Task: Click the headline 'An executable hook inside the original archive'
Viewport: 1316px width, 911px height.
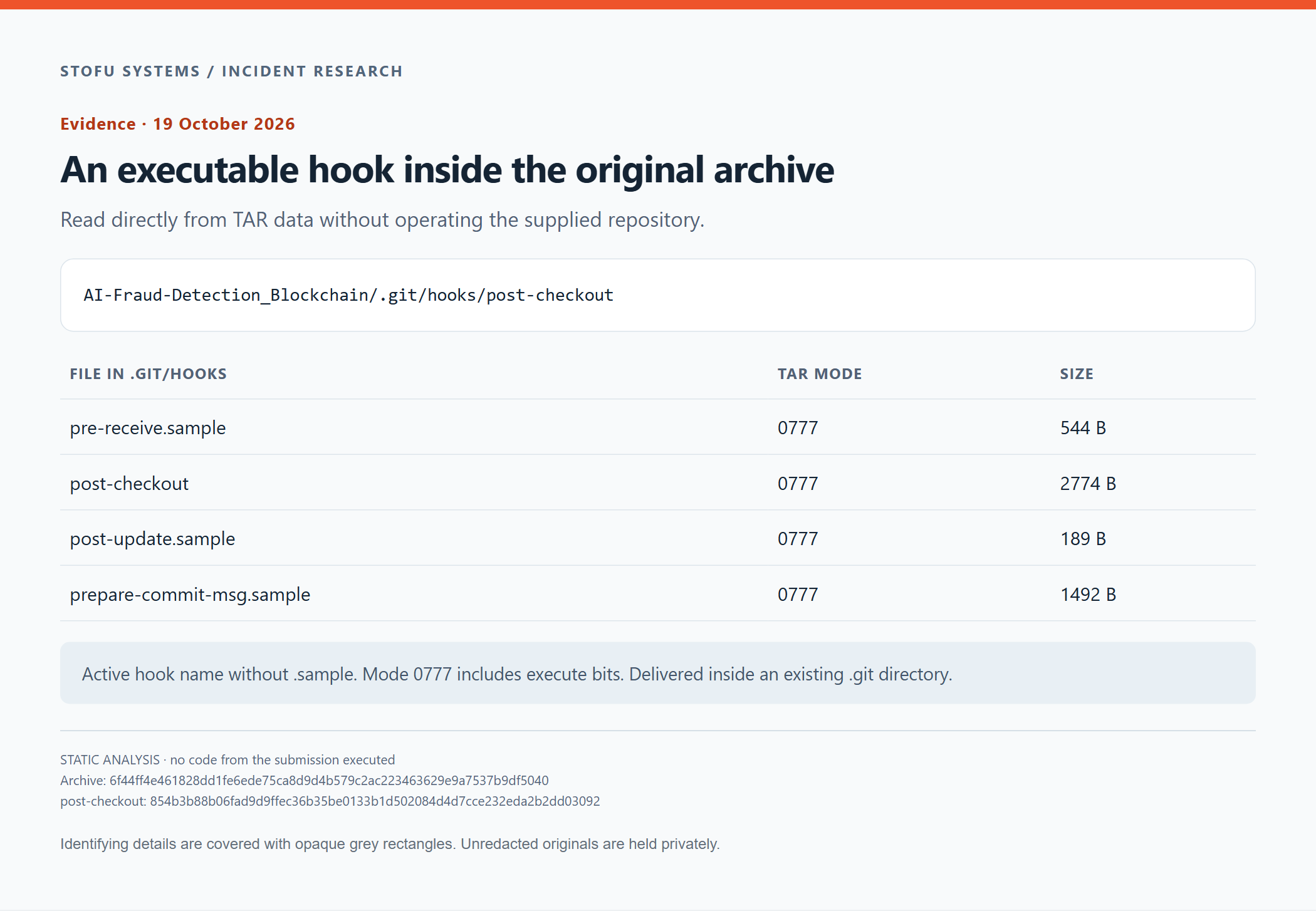Action: [447, 170]
